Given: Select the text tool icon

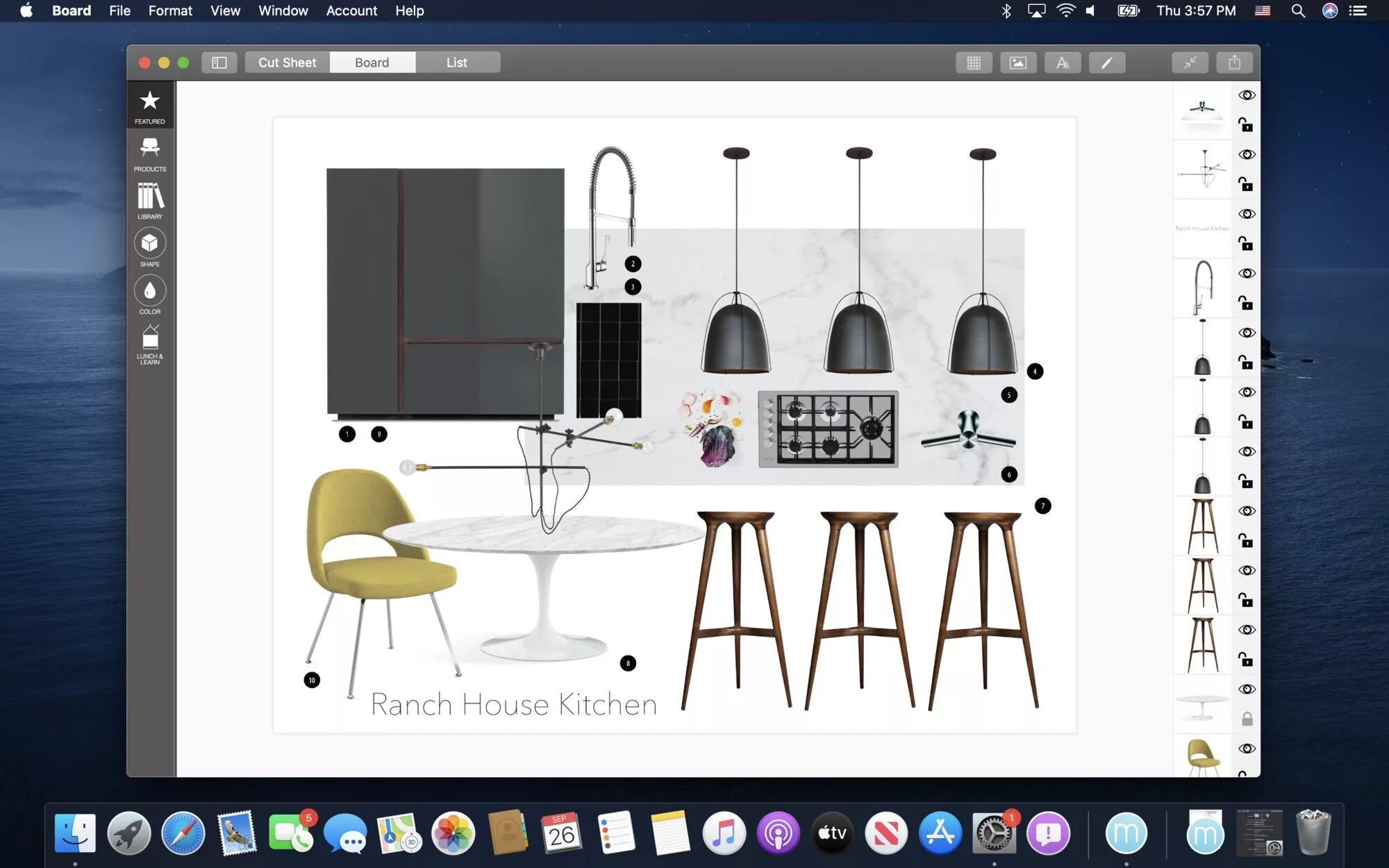Looking at the screenshot, I should tap(1062, 62).
